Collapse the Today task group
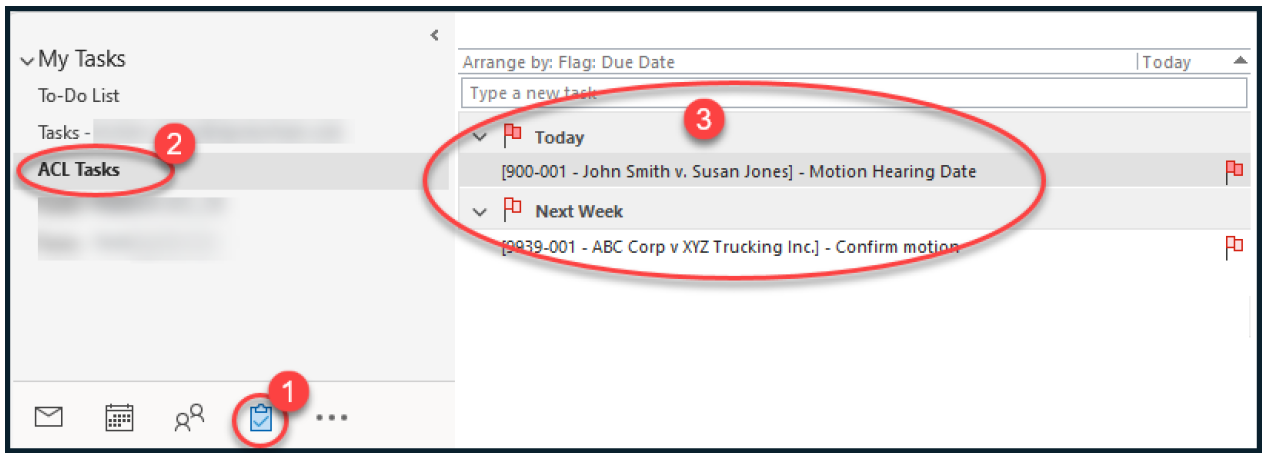Image resolution: width=1274 pixels, height=464 pixels. tap(479, 136)
